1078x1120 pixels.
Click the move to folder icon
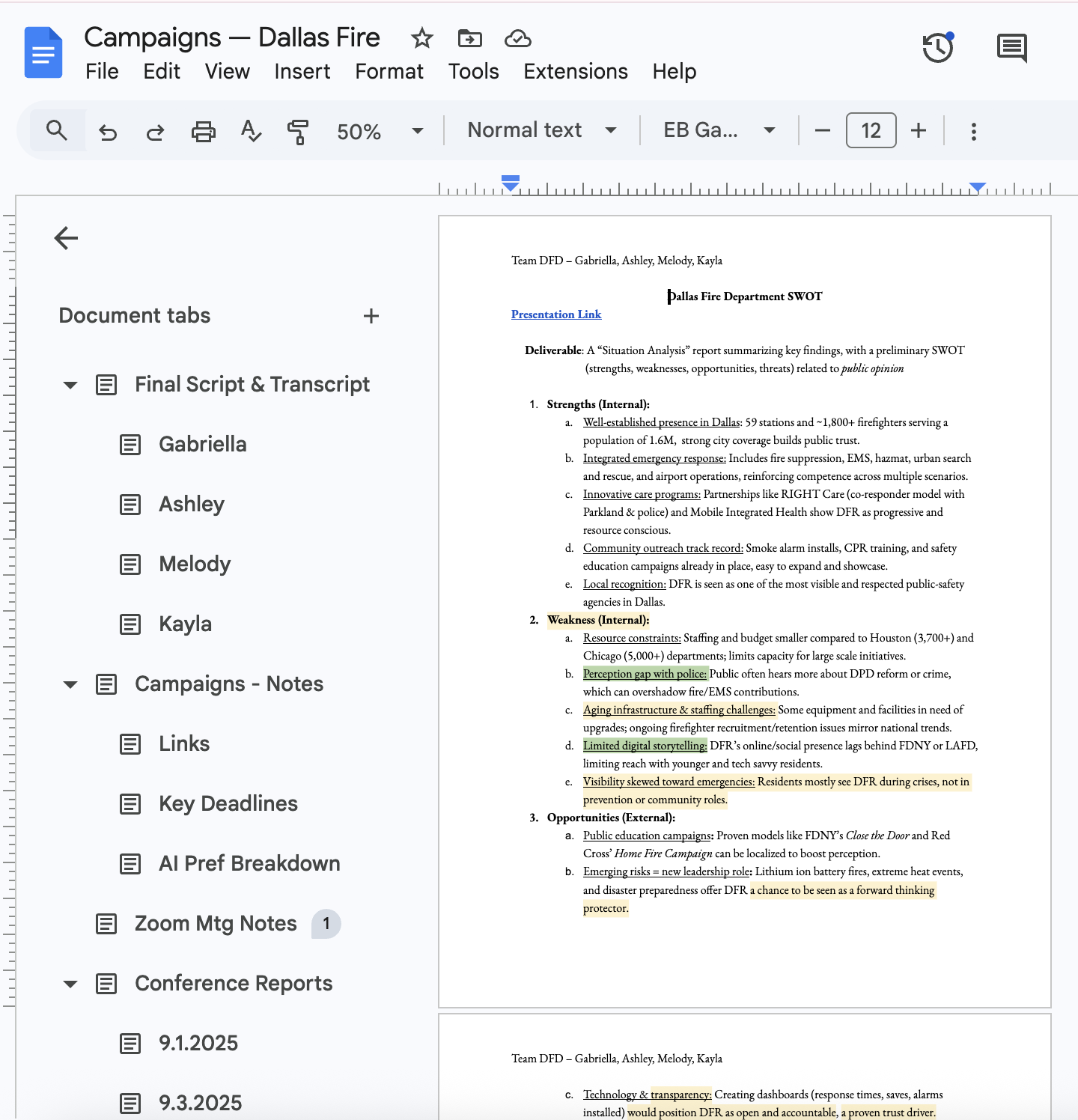coord(469,38)
